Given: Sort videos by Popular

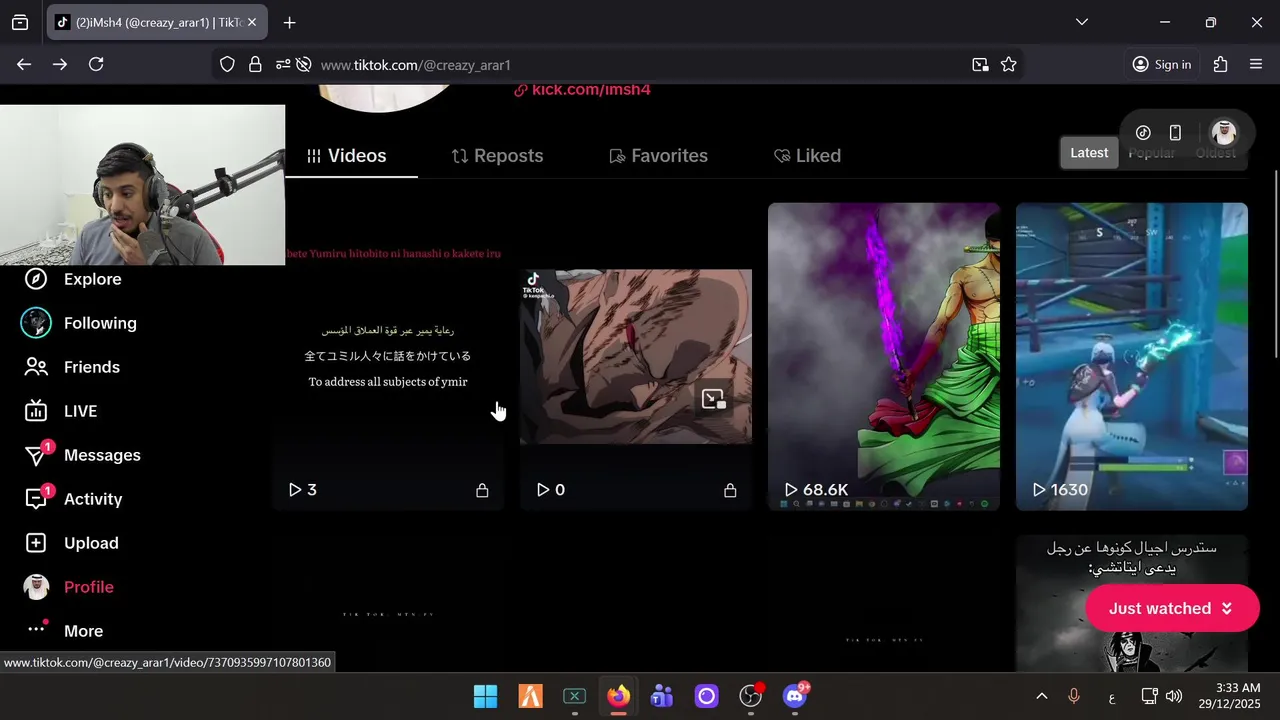Looking at the screenshot, I should coord(1151,153).
